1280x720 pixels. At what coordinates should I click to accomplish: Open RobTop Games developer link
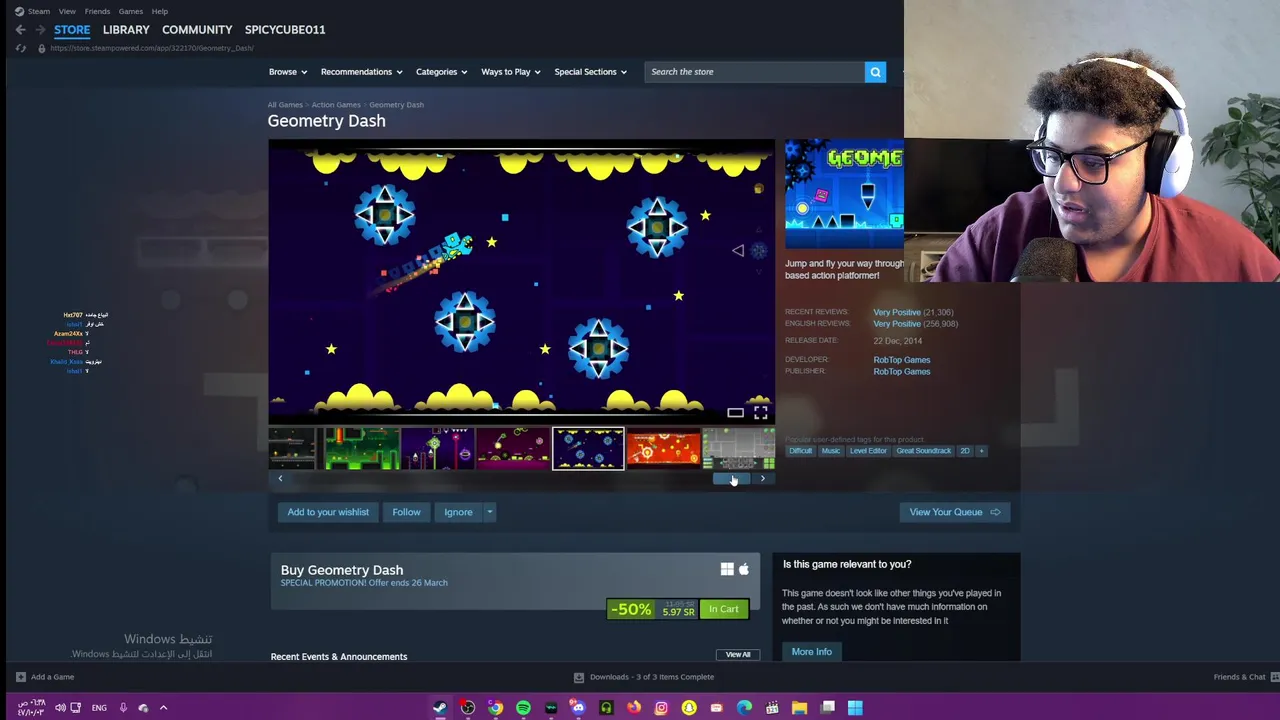pos(901,360)
